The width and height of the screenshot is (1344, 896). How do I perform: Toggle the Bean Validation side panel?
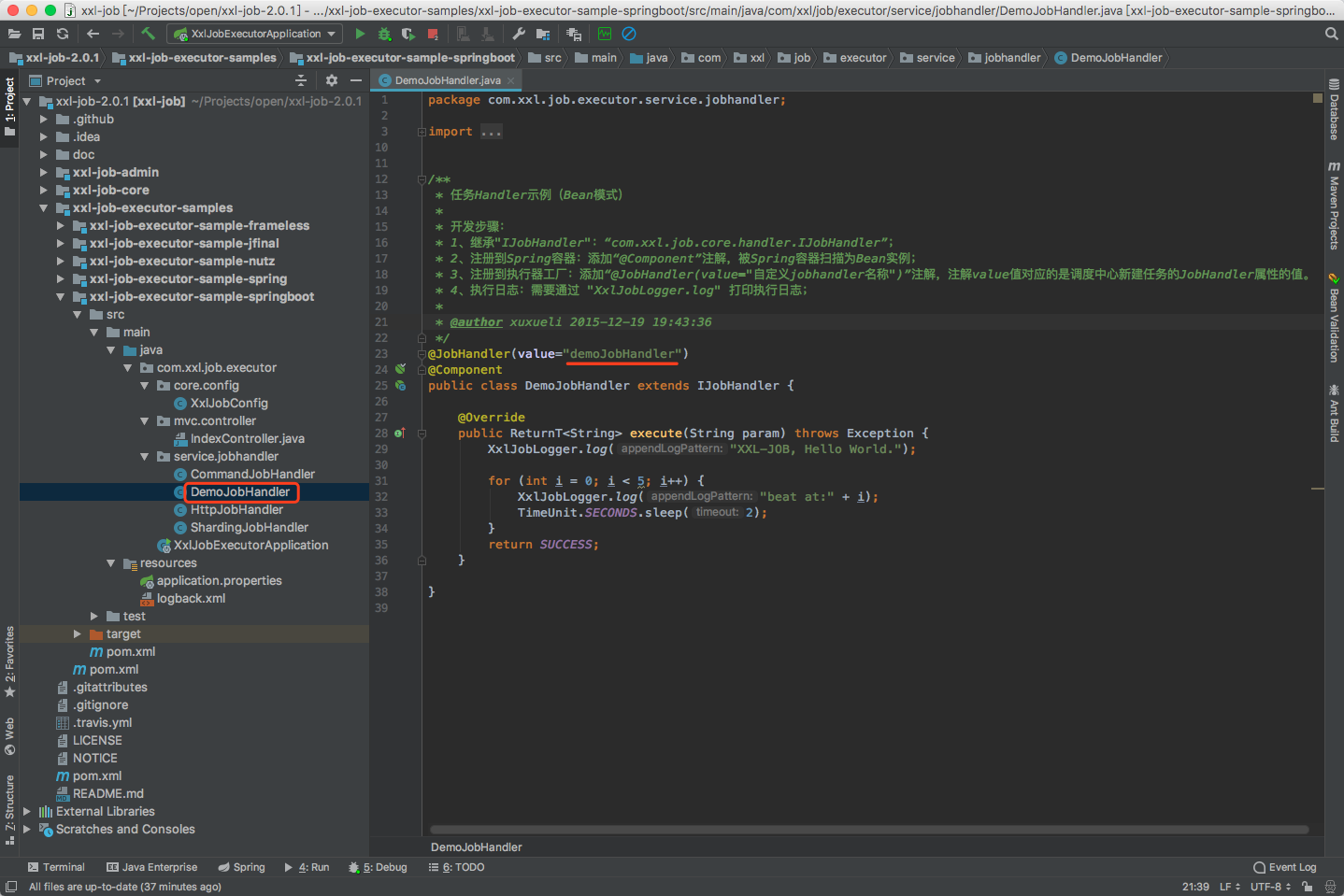tap(1334, 318)
